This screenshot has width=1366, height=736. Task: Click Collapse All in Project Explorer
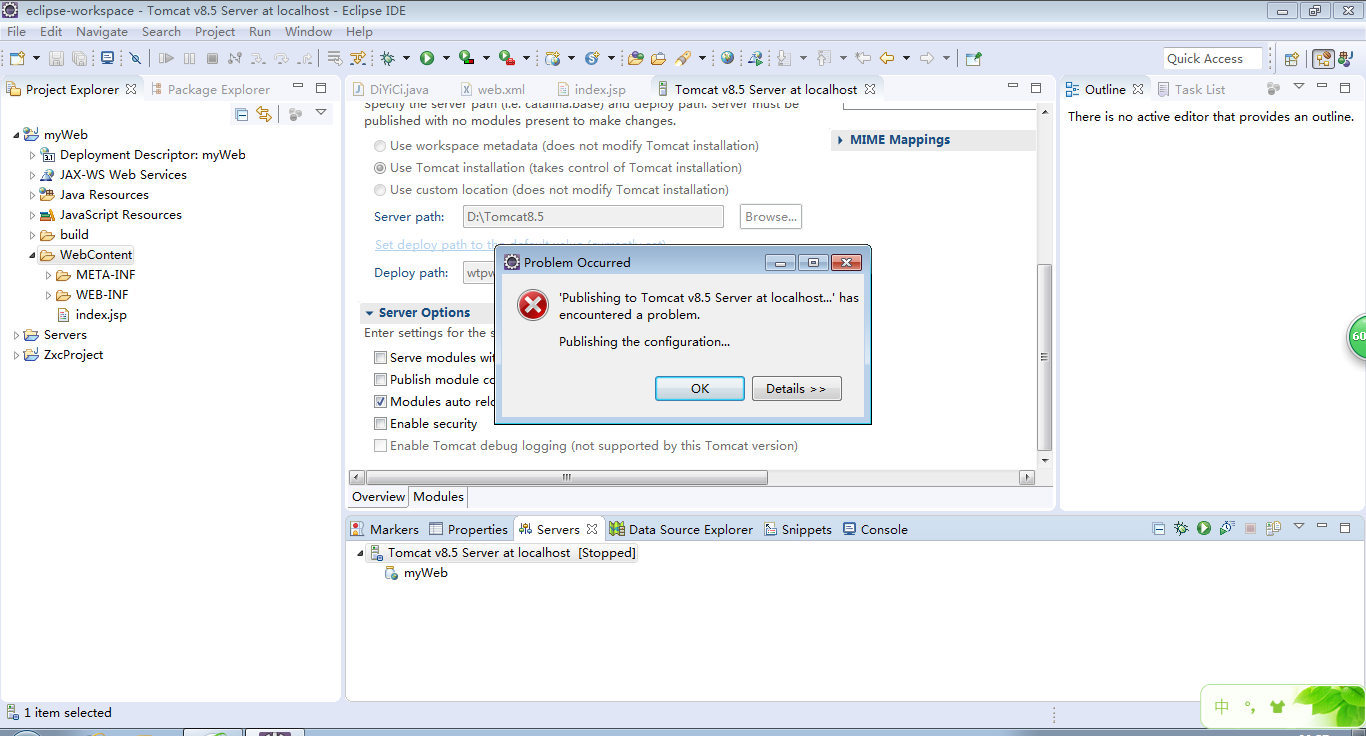tap(241, 114)
